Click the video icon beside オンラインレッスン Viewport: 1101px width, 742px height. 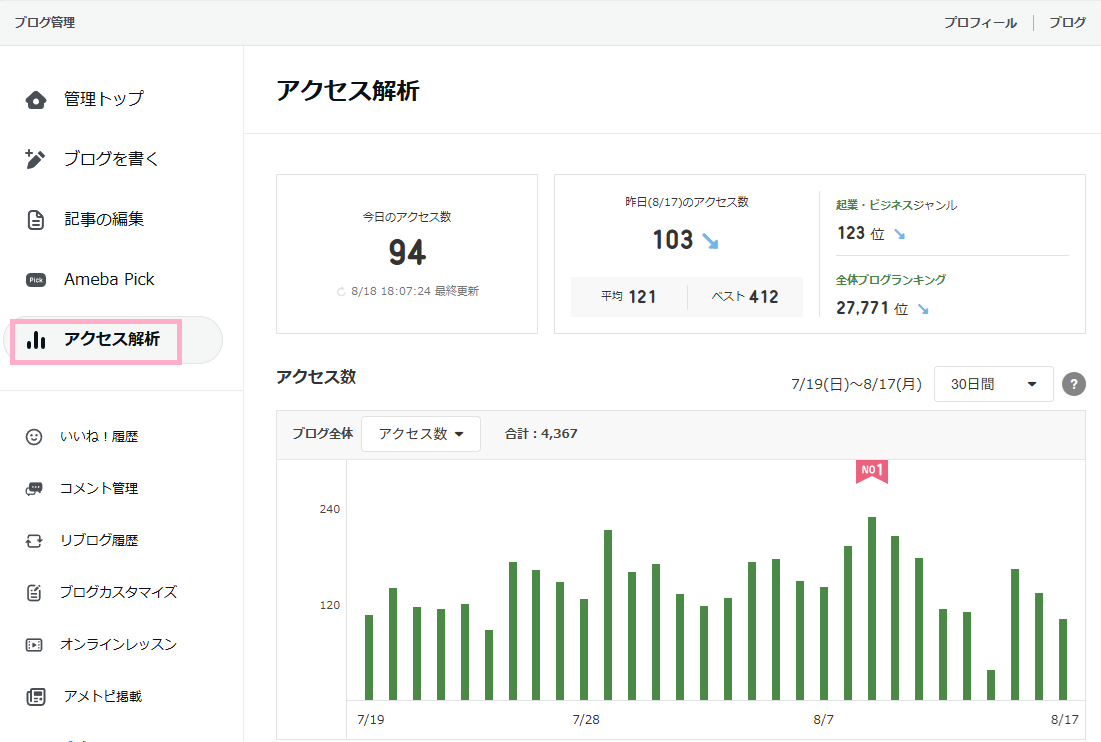tap(34, 644)
